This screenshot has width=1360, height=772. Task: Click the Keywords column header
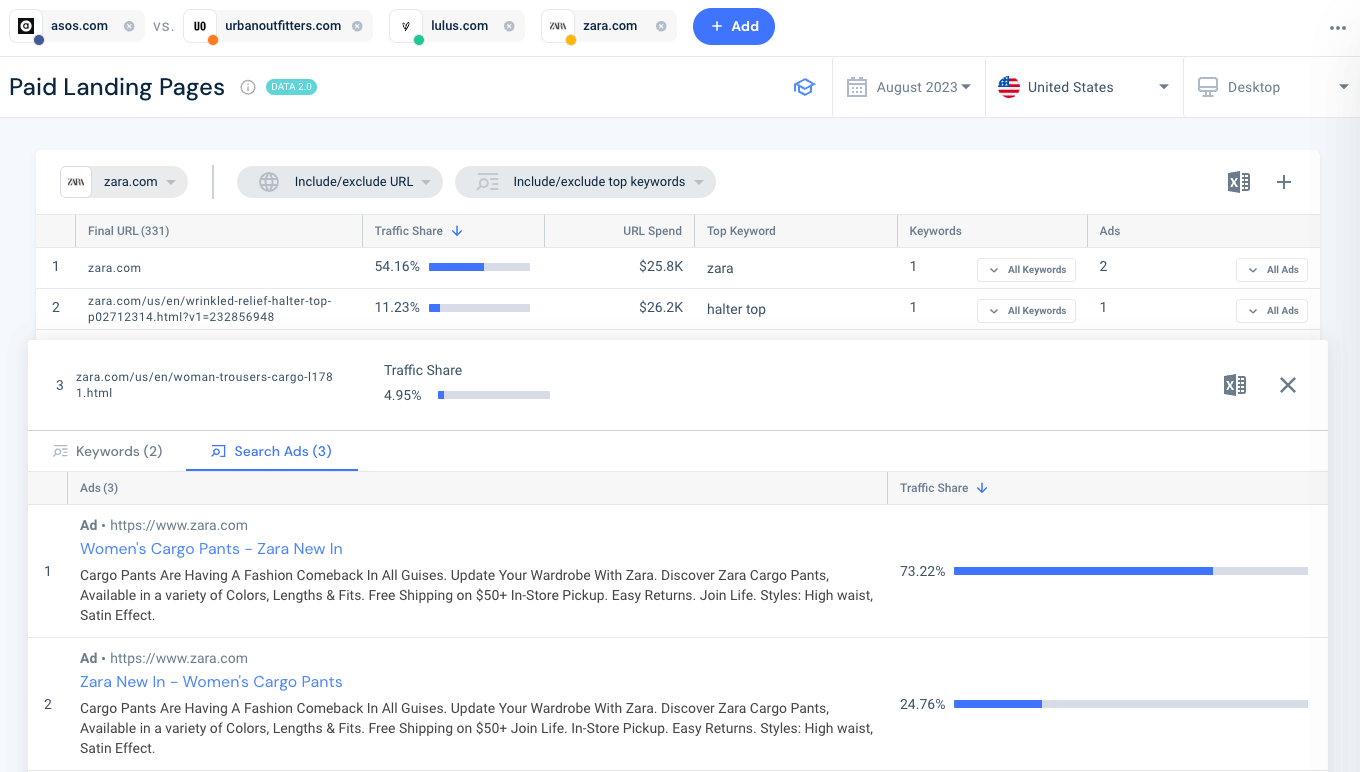point(935,231)
